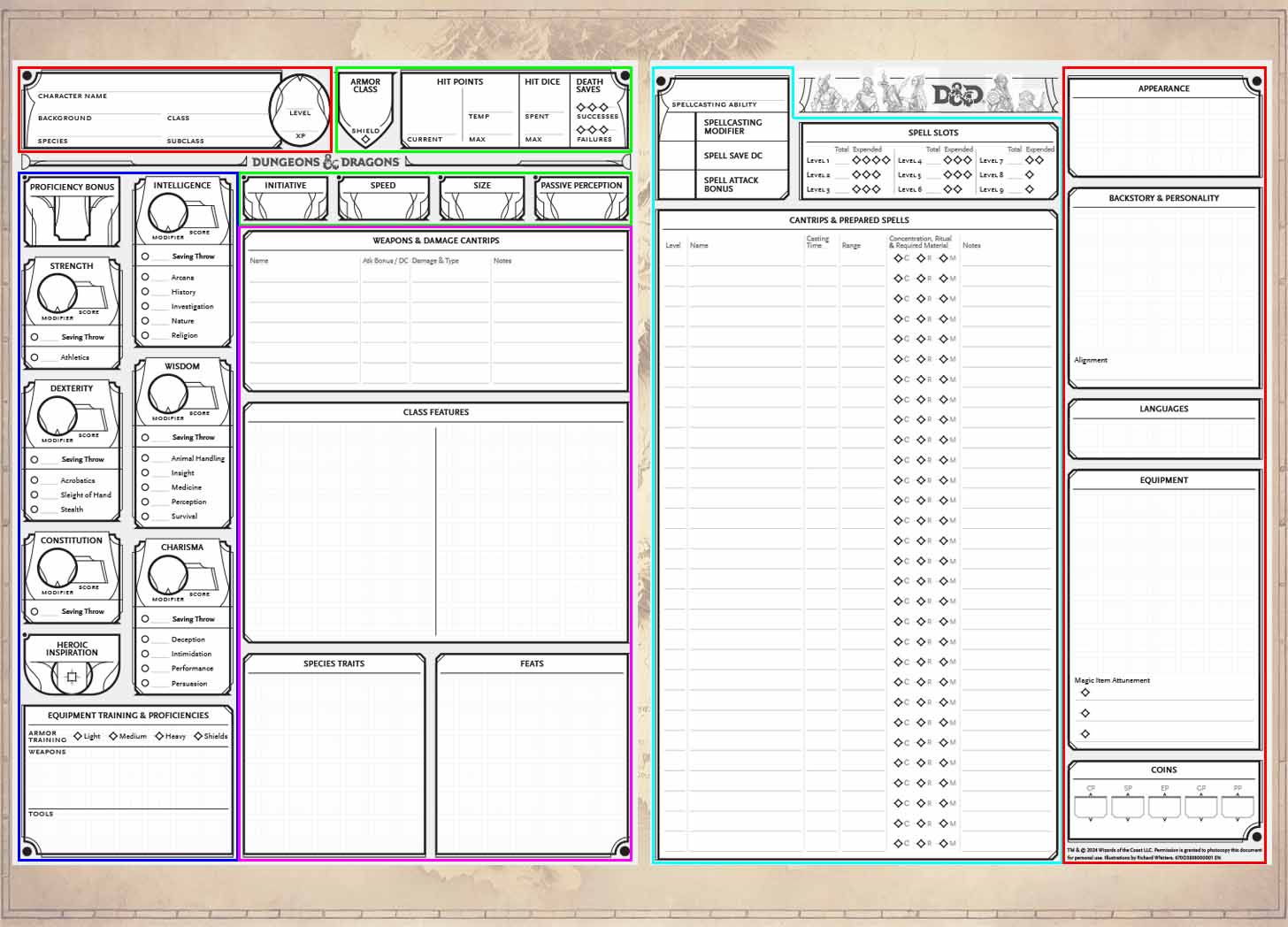1288x927 pixels.
Task: Click the D&D logo on the spell page
Action: [960, 94]
